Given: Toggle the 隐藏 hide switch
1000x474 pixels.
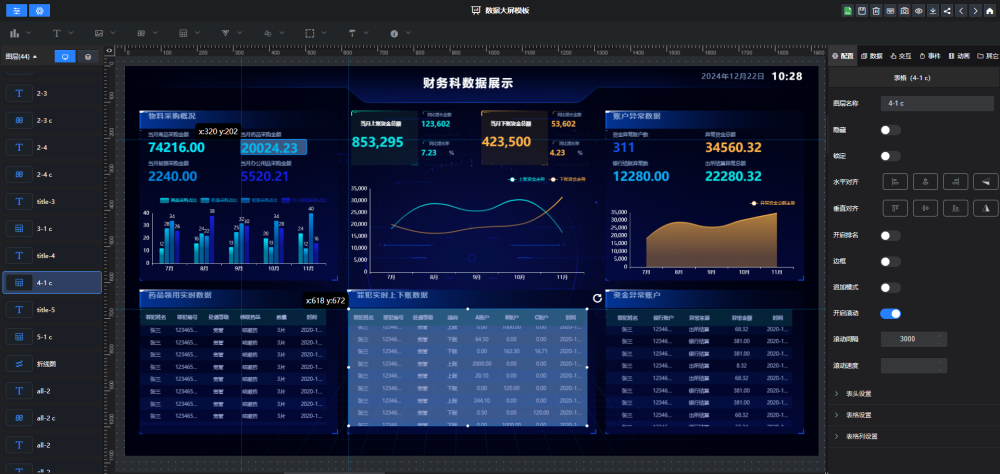Looking at the screenshot, I should tap(890, 130).
